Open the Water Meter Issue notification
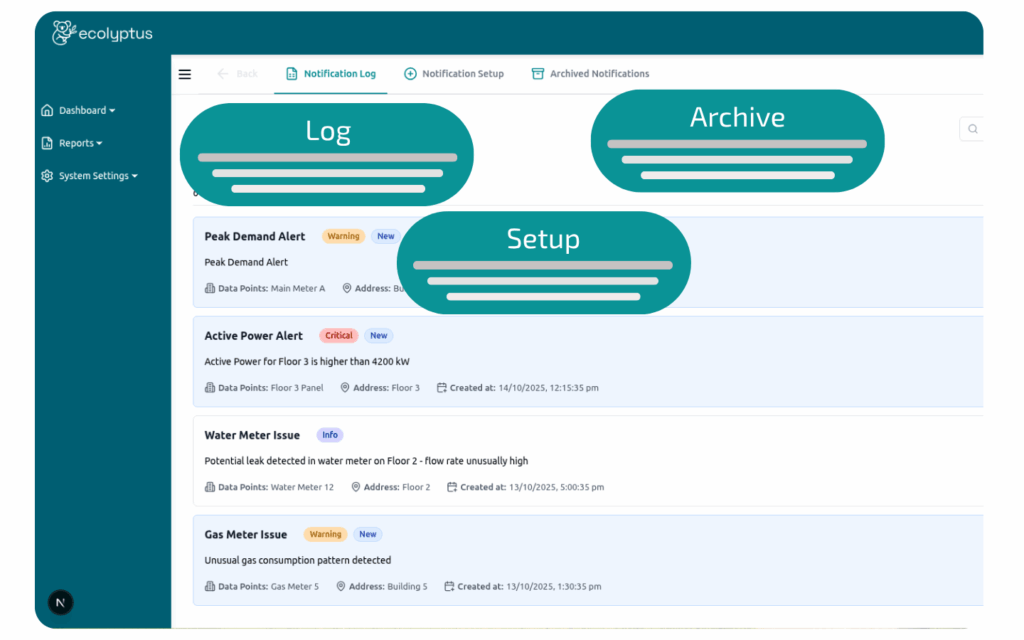The image size is (1024, 640). coord(252,436)
